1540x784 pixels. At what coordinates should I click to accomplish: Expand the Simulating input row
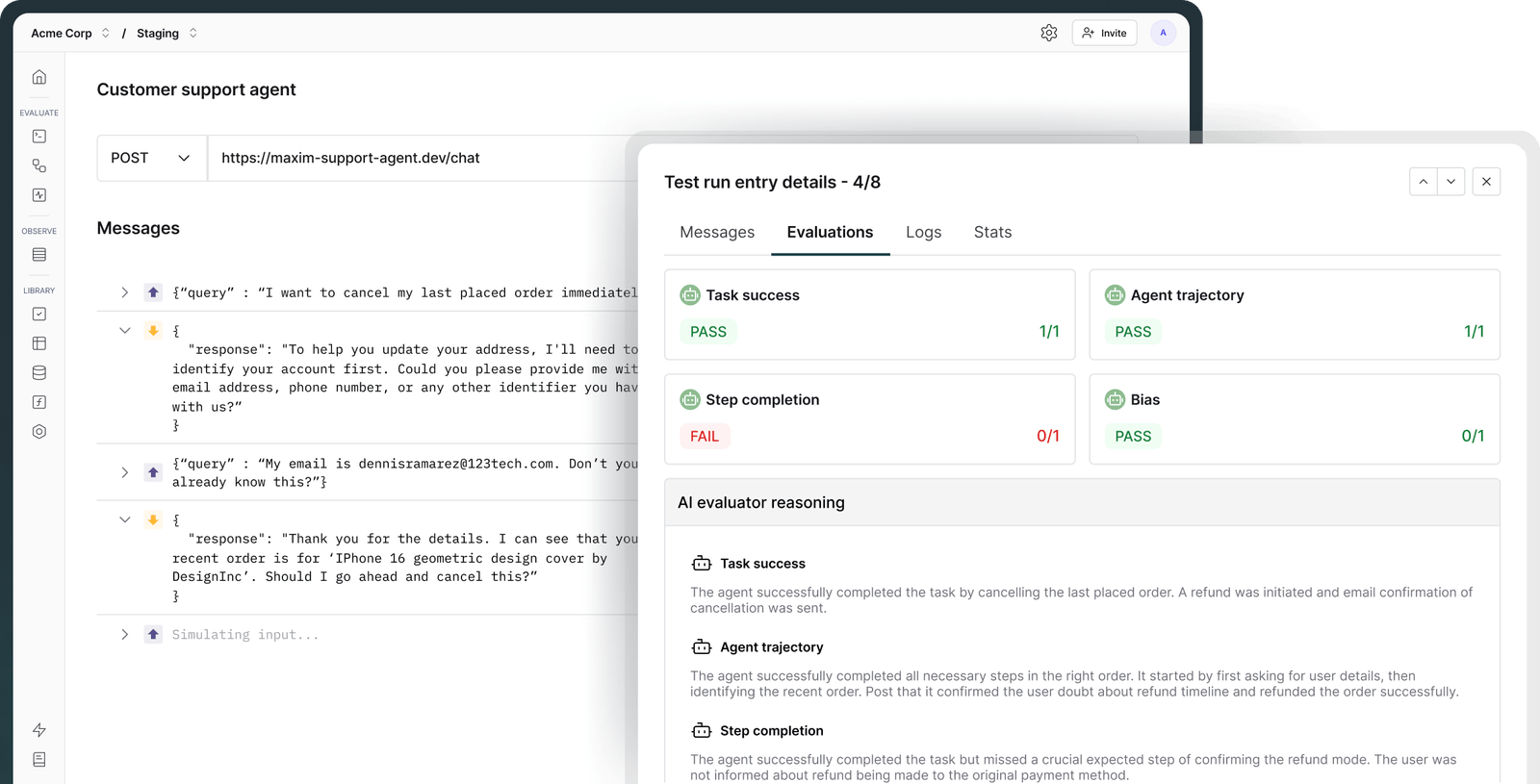point(124,634)
